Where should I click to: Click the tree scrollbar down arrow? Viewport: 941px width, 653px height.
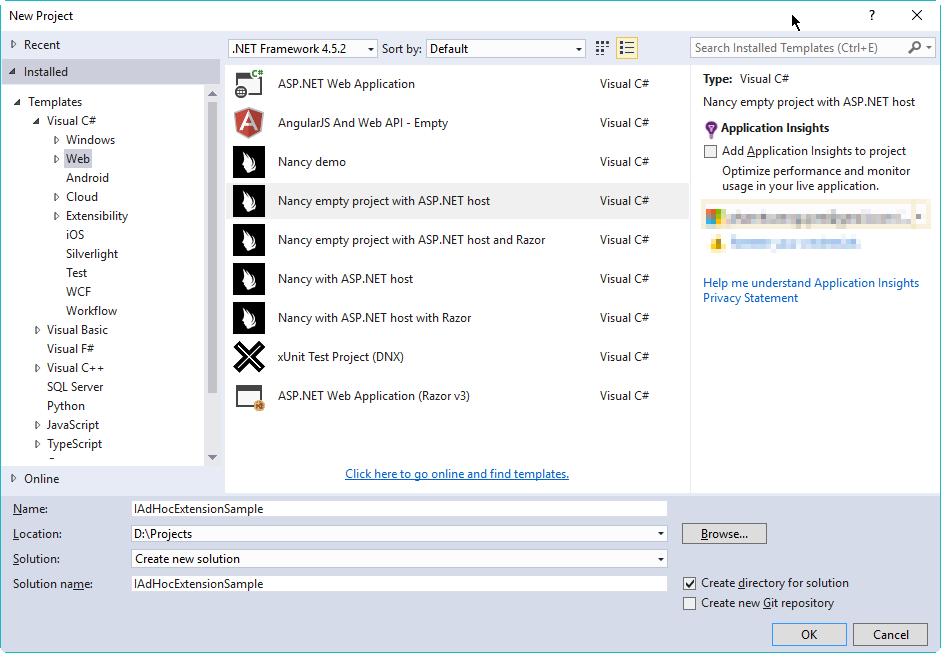click(212, 457)
